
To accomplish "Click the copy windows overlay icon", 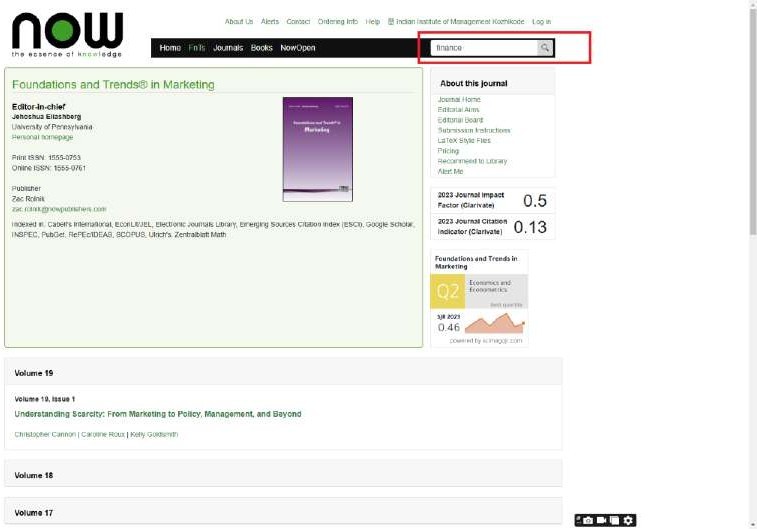I will (615, 520).
